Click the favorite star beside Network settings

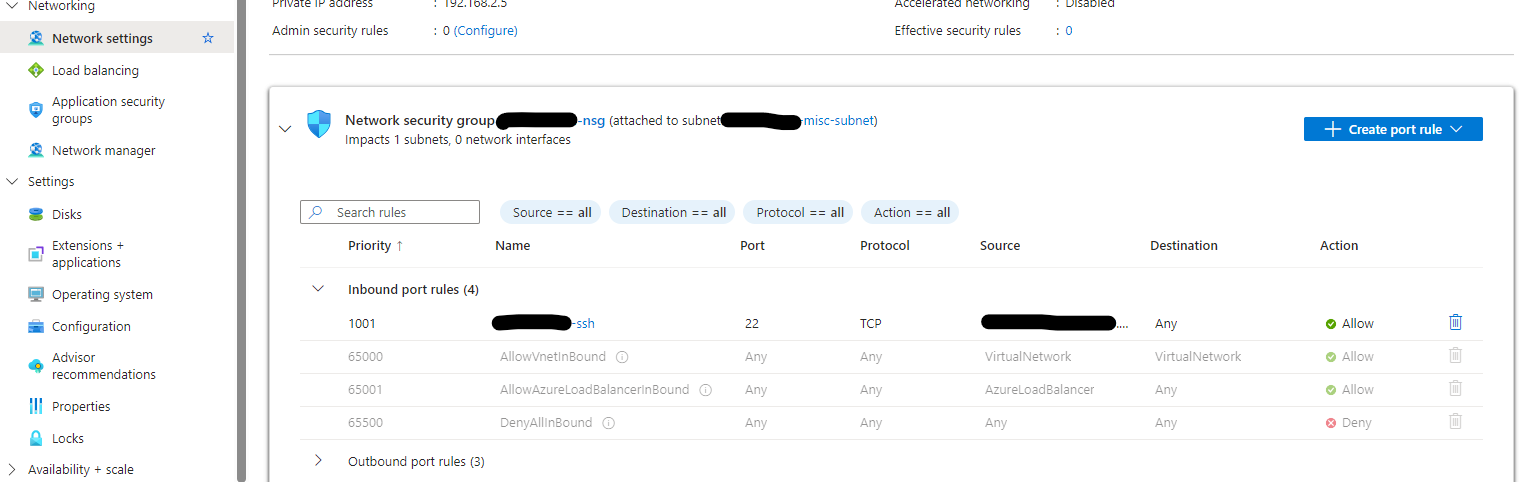point(208,38)
